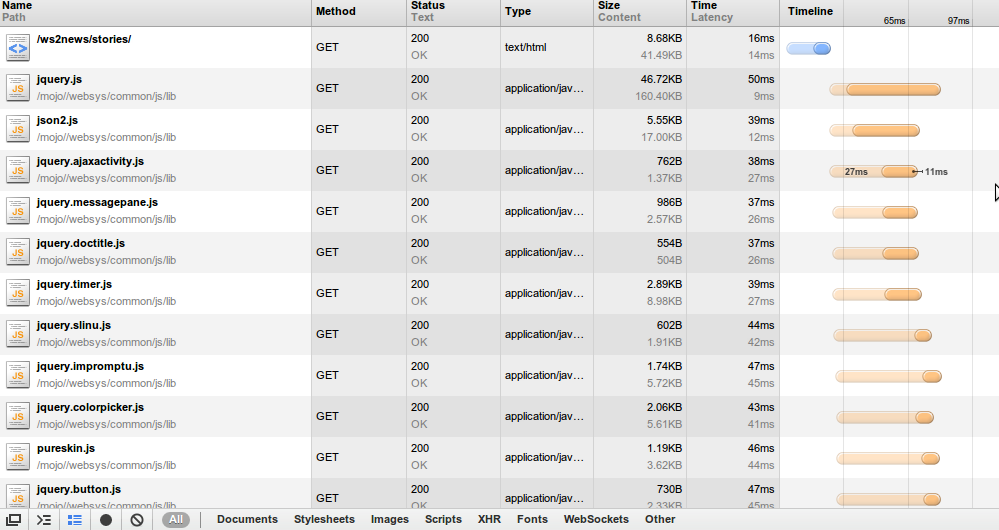Show only XHR requests

pos(489,520)
